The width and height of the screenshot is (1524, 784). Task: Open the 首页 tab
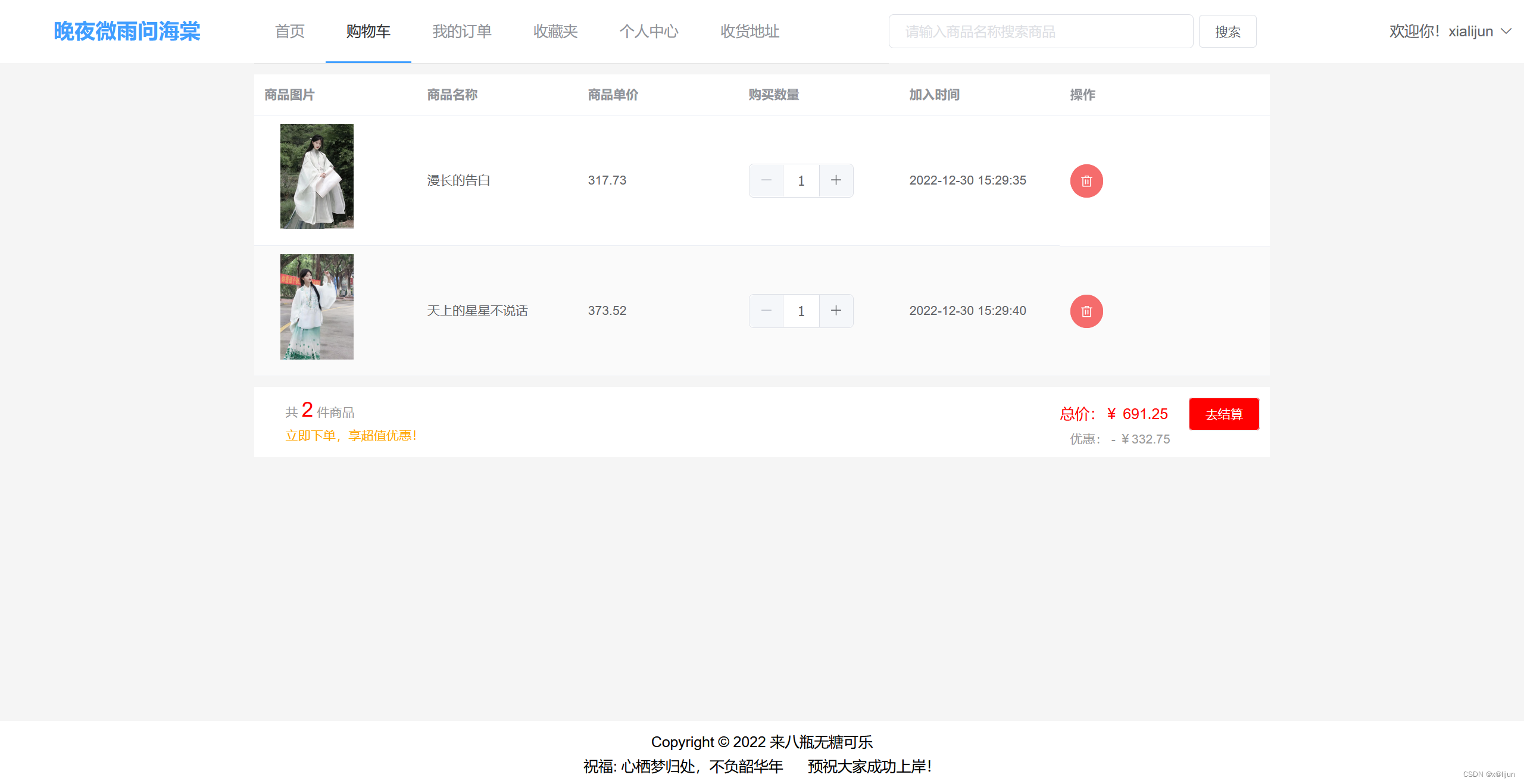[x=290, y=31]
